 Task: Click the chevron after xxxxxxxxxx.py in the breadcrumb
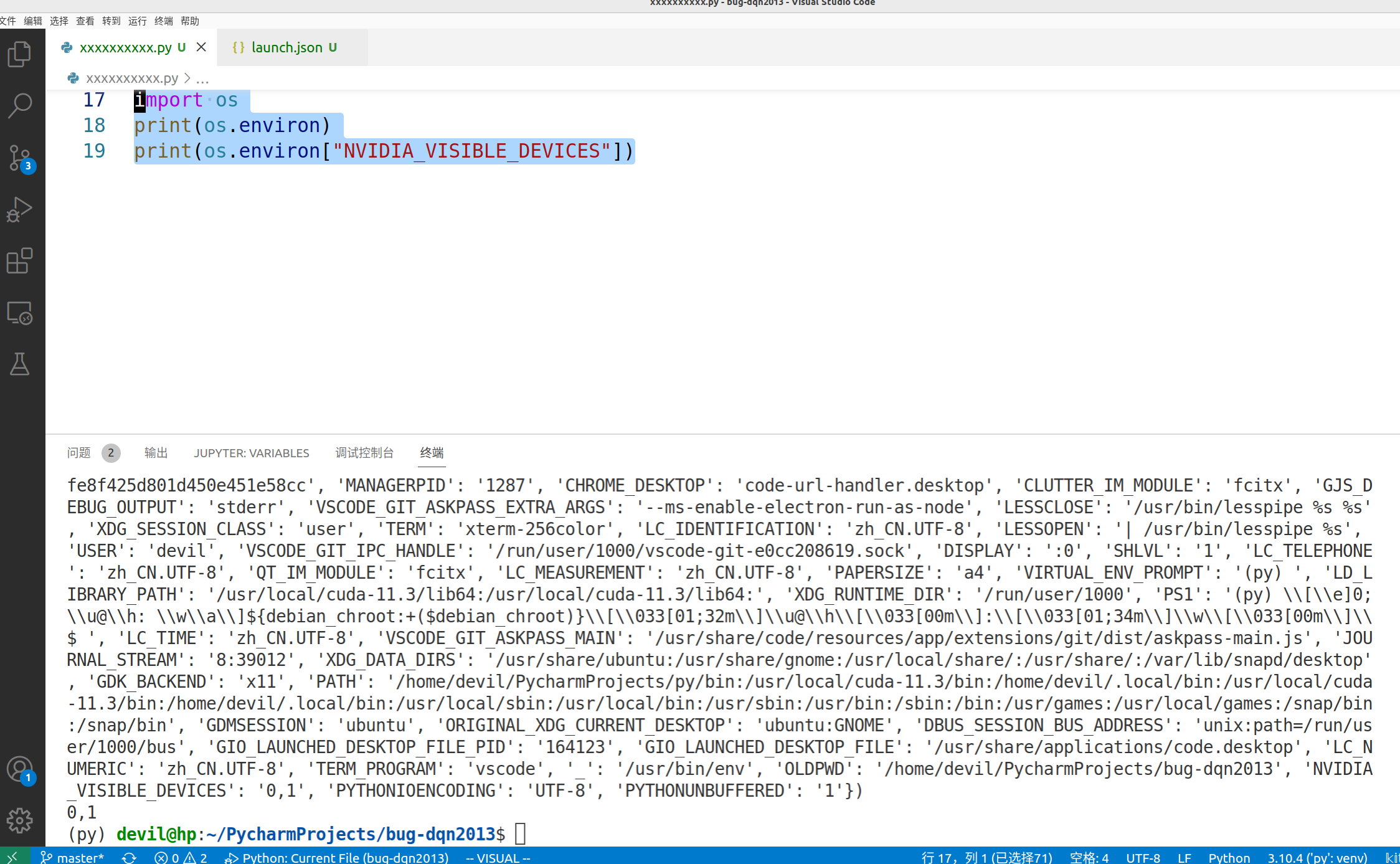[x=186, y=78]
